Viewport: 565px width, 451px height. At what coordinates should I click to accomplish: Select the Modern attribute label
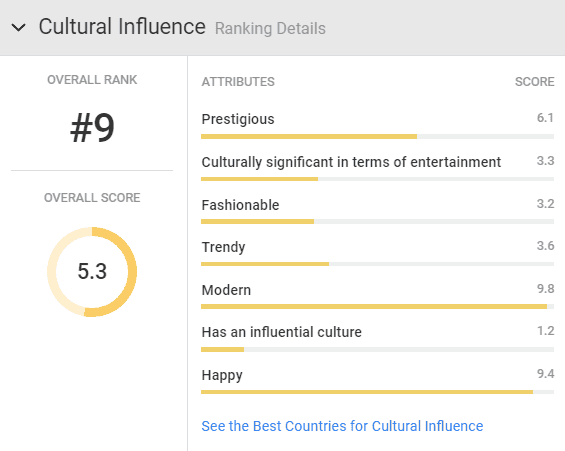(x=226, y=290)
